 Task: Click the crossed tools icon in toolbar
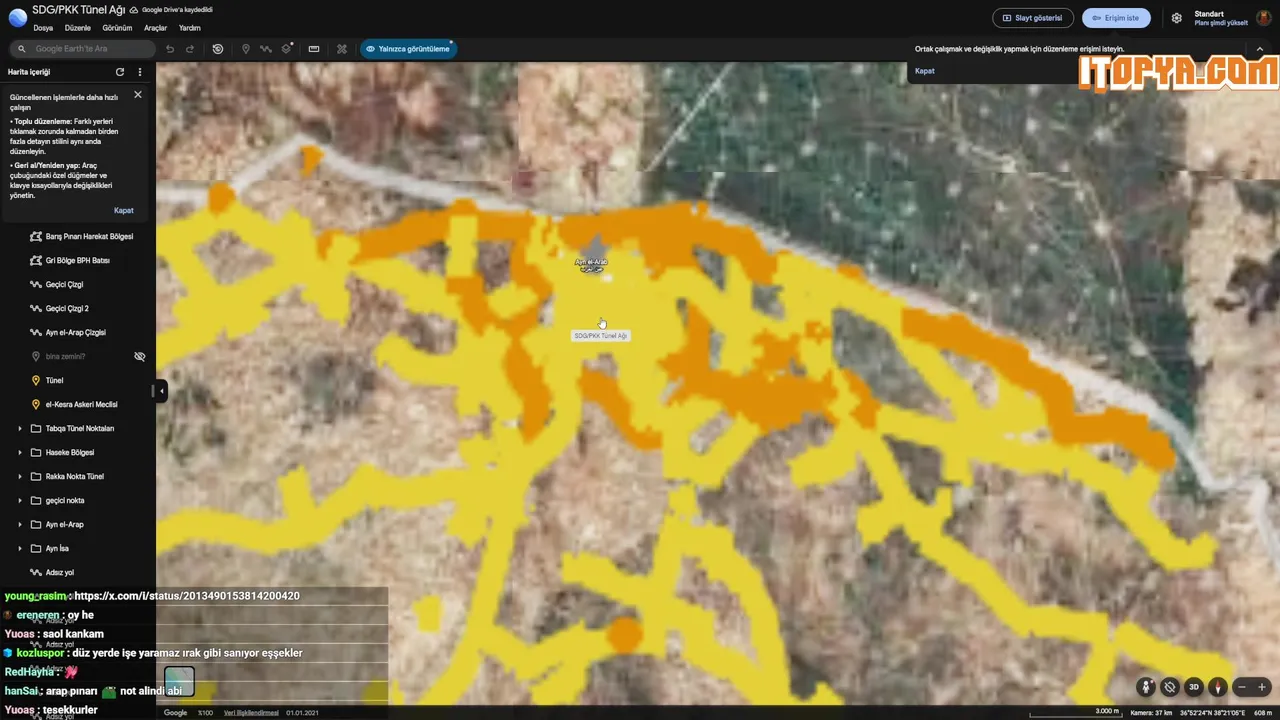342,49
